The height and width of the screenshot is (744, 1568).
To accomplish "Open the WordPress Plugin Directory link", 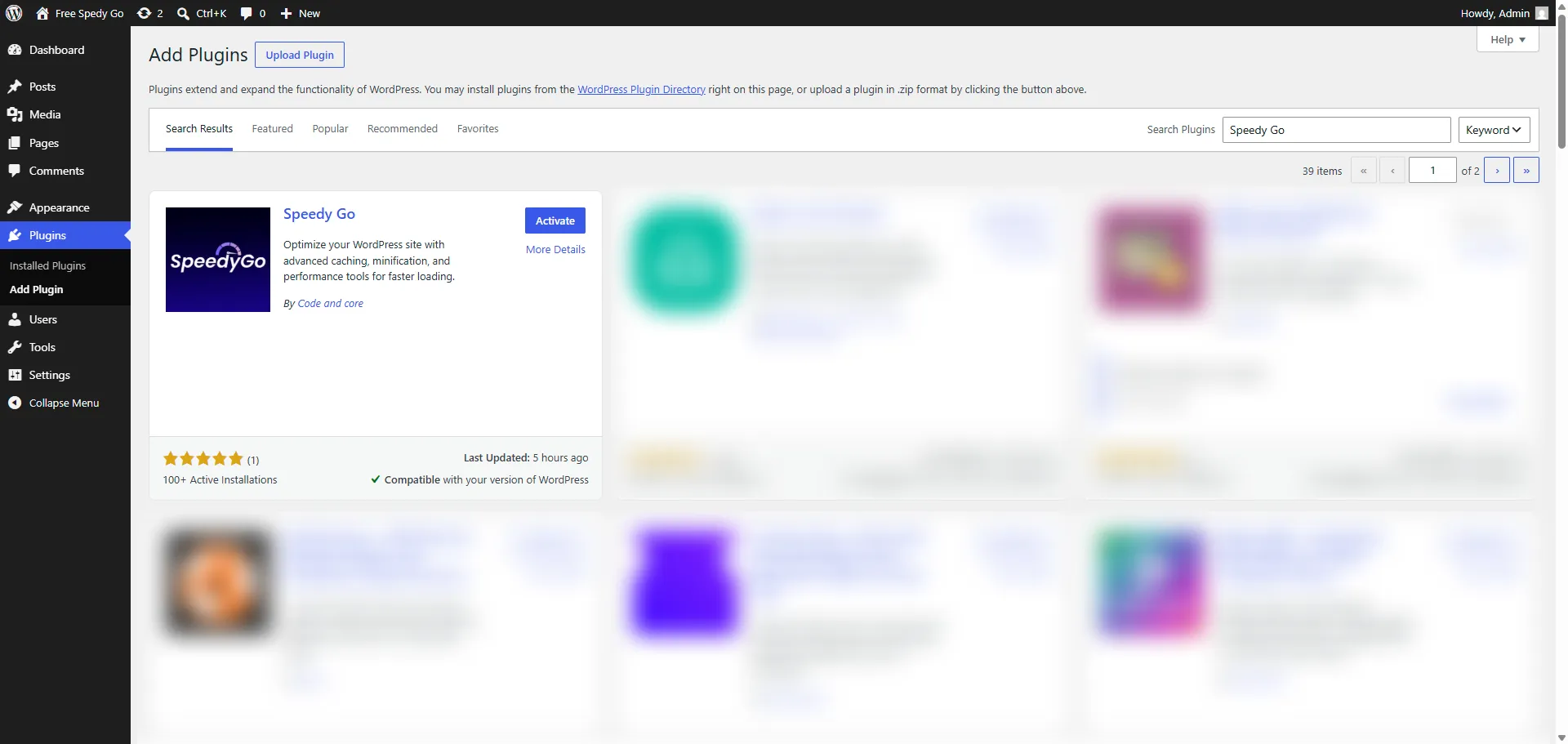I will click(x=641, y=90).
